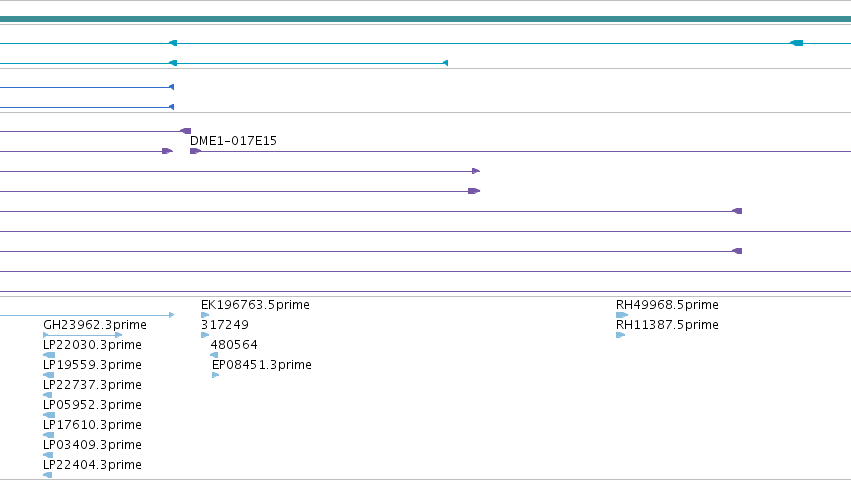Select the LP22737.3prime label

(92, 385)
